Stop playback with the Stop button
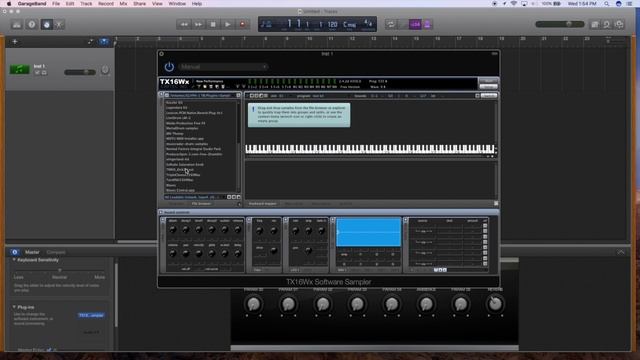This screenshot has height=360, width=640. (x=213, y=24)
